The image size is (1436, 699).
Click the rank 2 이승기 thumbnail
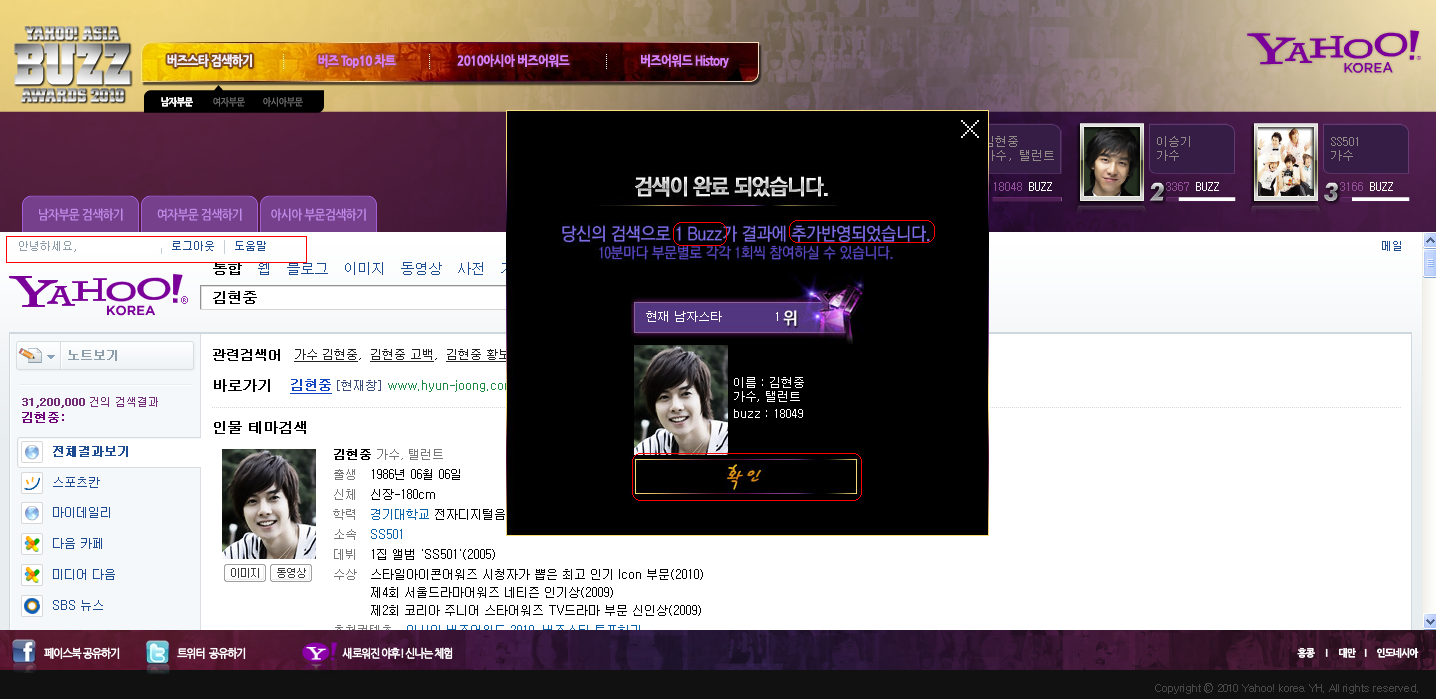point(1112,162)
